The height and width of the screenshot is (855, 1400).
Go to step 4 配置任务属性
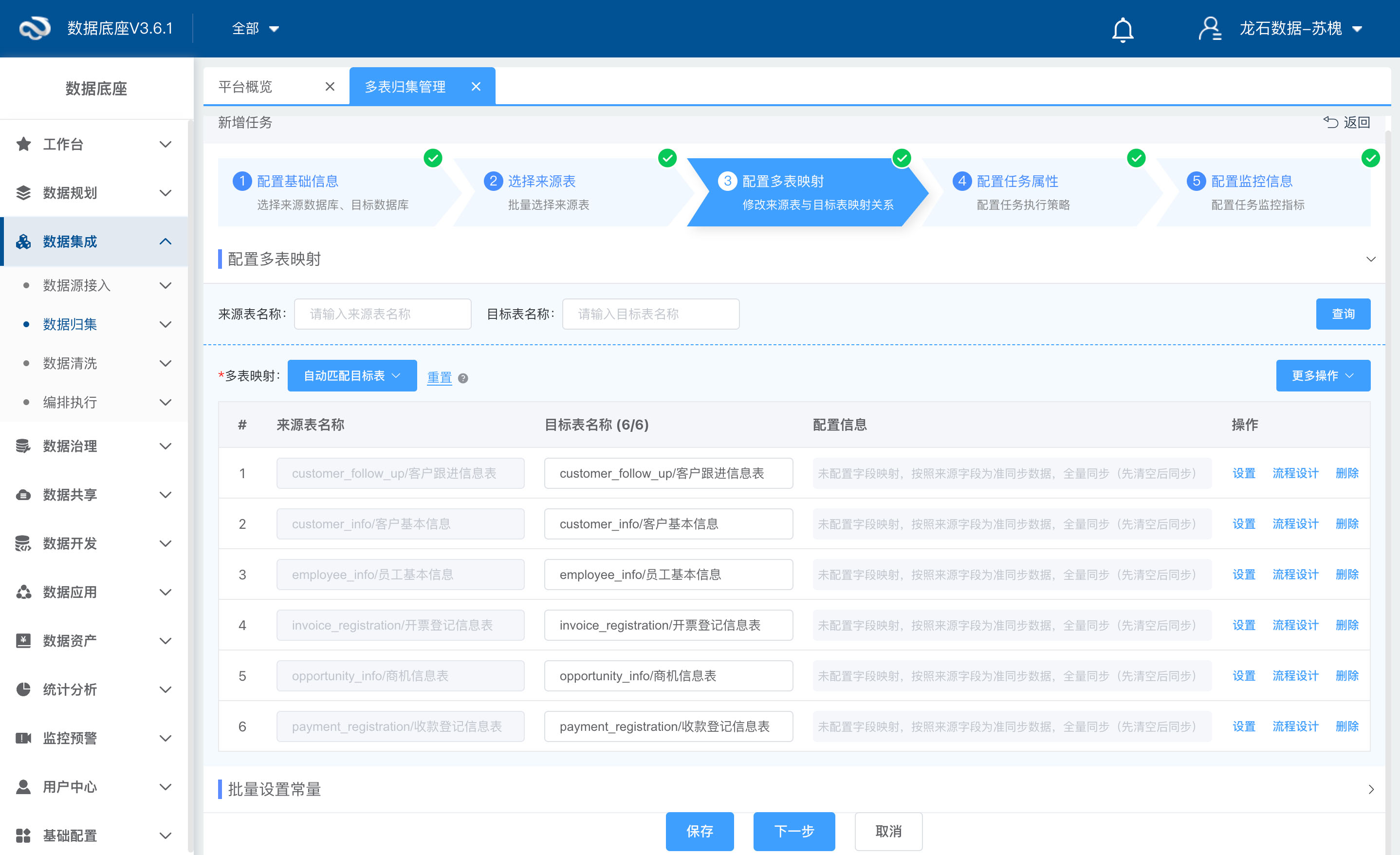point(1016,181)
